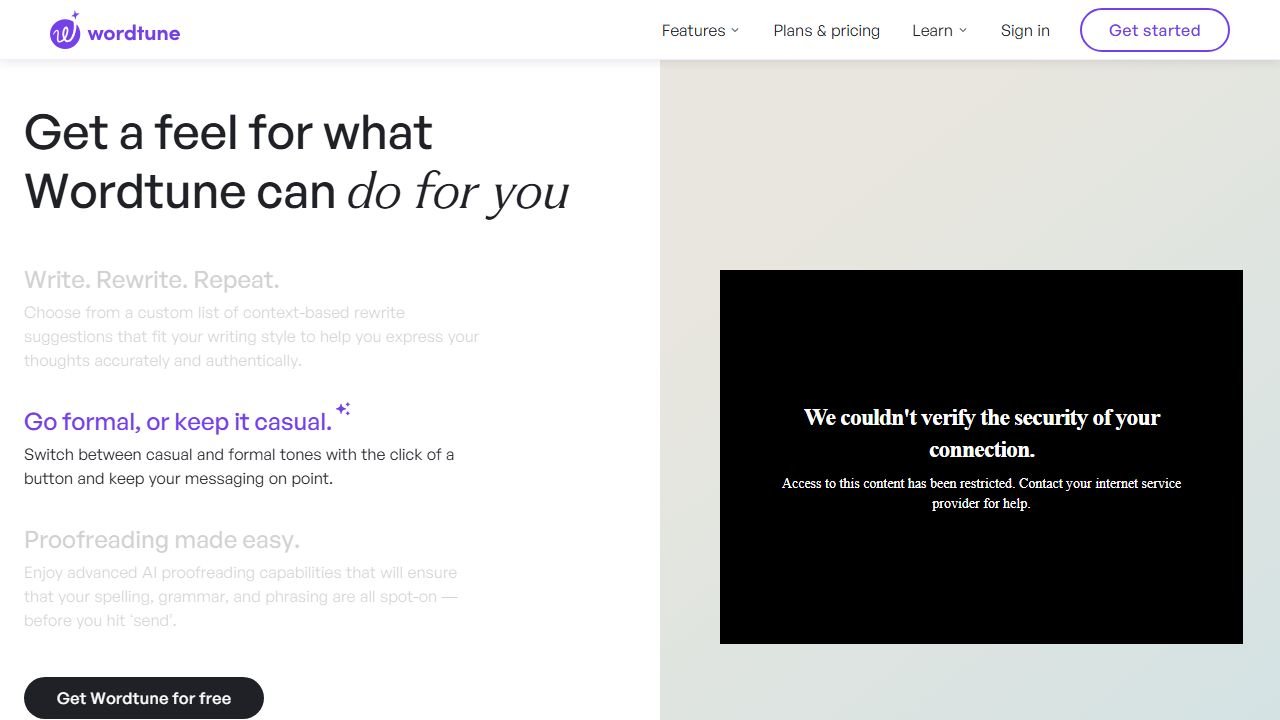Click the black security error panel
1280x720 pixels.
pyautogui.click(x=981, y=457)
